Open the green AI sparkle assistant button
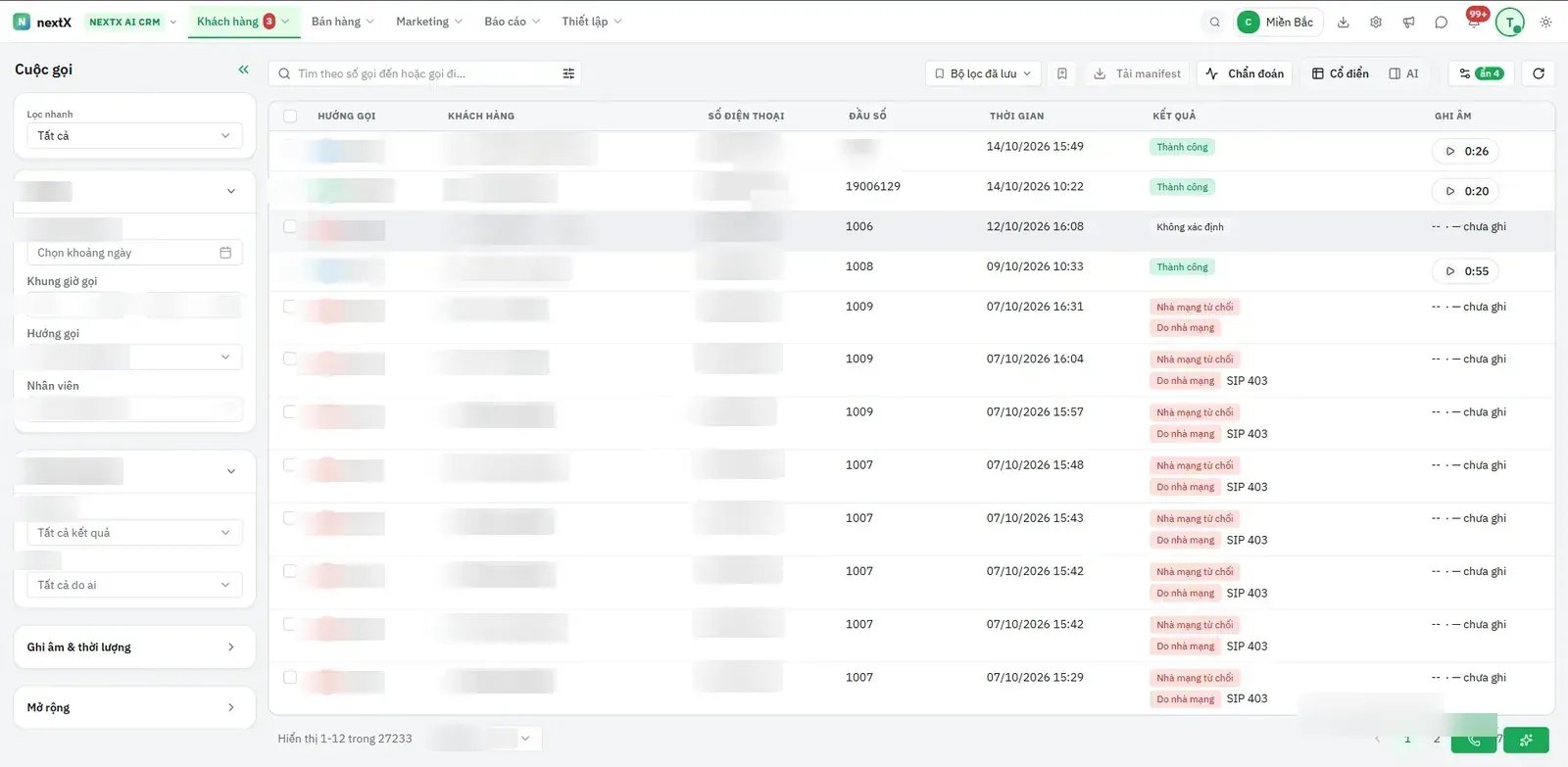The height and width of the screenshot is (767, 1568). pyautogui.click(x=1526, y=740)
